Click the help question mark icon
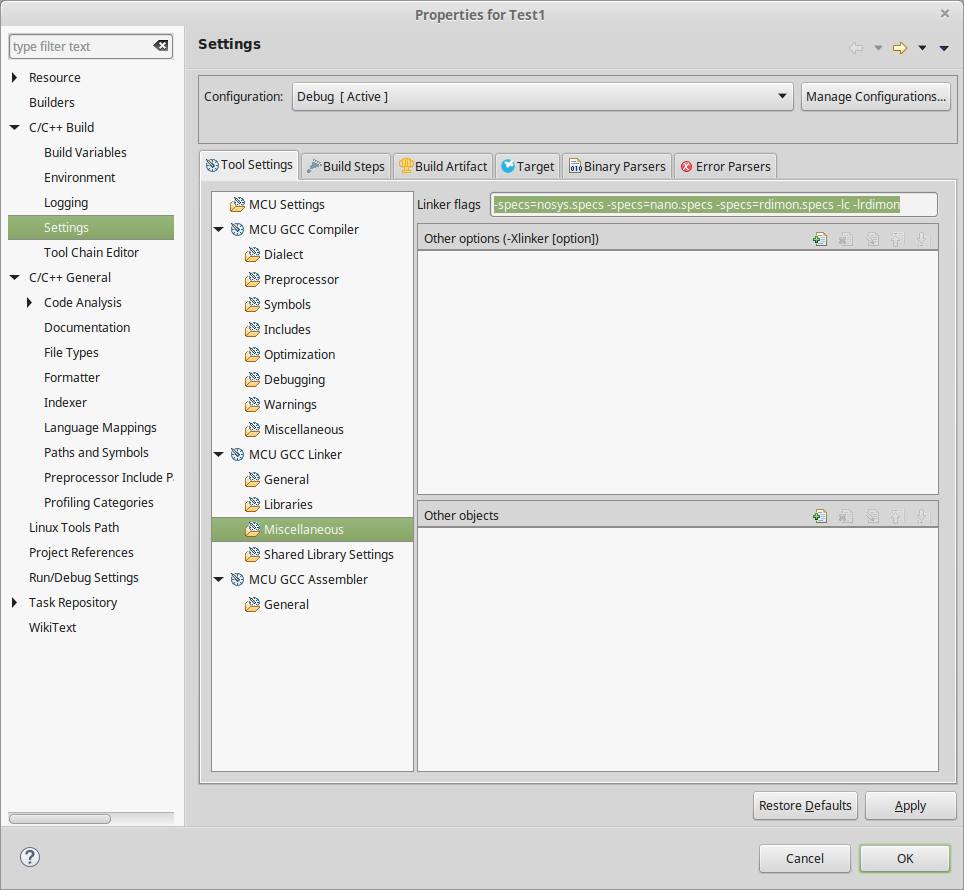This screenshot has height=890, width=964. click(x=30, y=857)
